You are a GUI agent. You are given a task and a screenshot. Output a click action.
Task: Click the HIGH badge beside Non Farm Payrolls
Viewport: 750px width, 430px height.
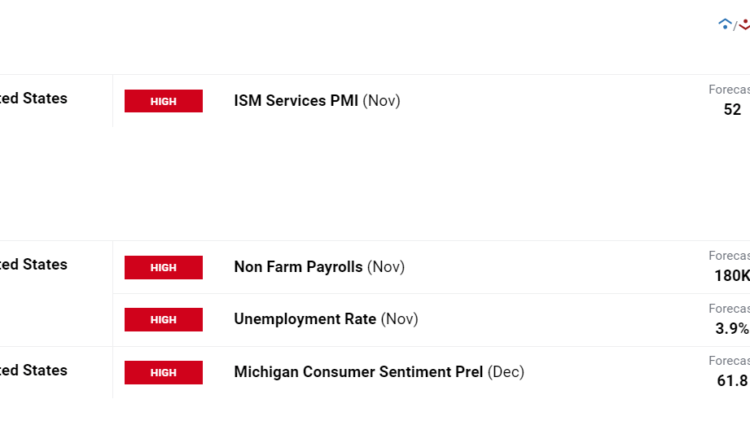pos(163,267)
